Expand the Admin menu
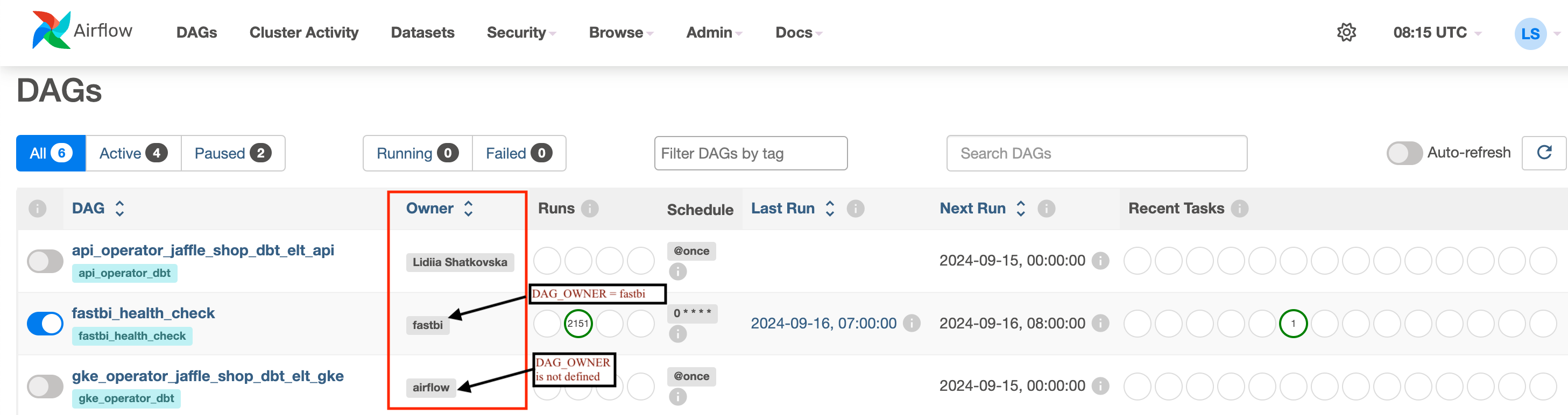 [x=714, y=32]
